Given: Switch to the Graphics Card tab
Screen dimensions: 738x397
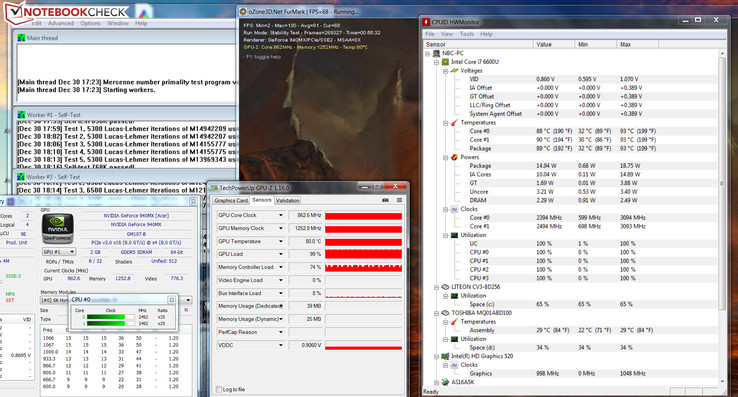Looking at the screenshot, I should (231, 201).
